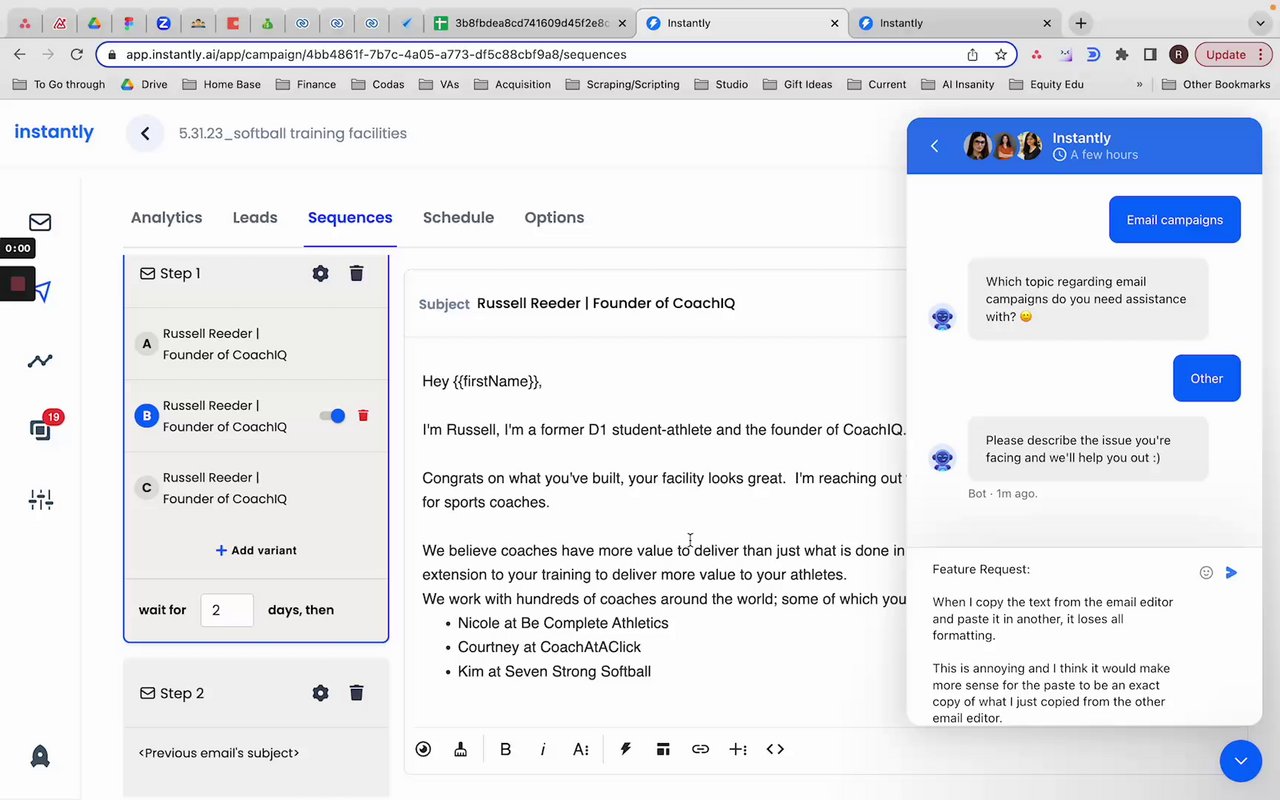
Task: Switch to code view with the <> icon
Action: coord(775,749)
